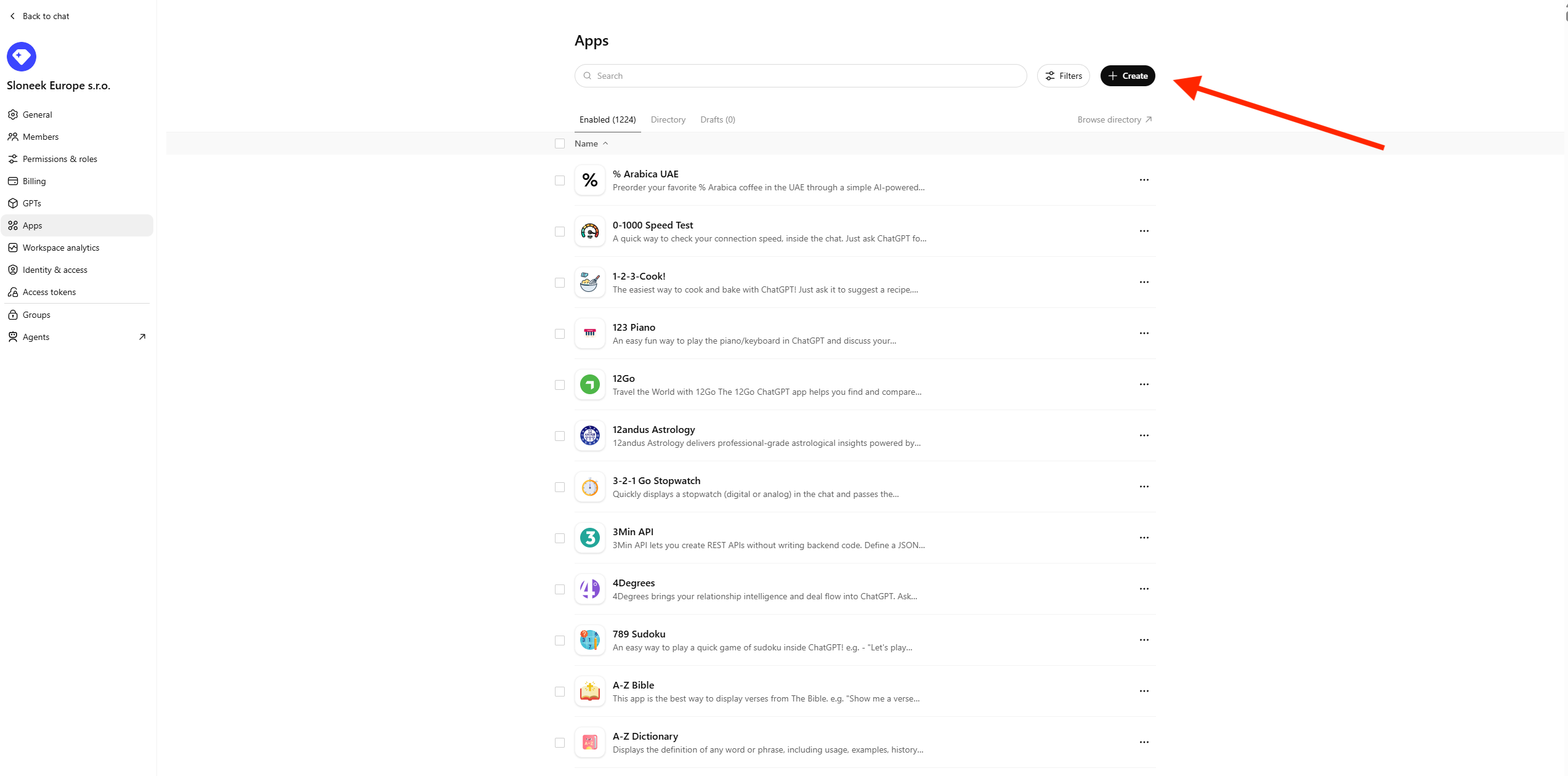The width and height of the screenshot is (1568, 776).
Task: Open the more options menu for % Arabica UAE
Action: (1144, 180)
